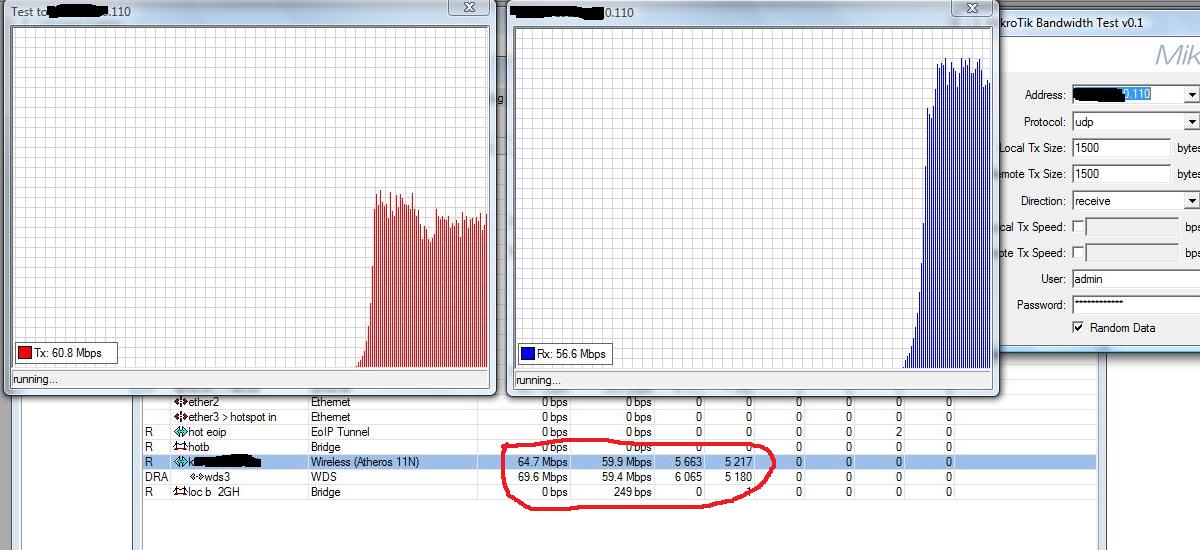This screenshot has width=1200, height=550.
Task: Click the 64.7 Mbps cell
Action: point(543,462)
